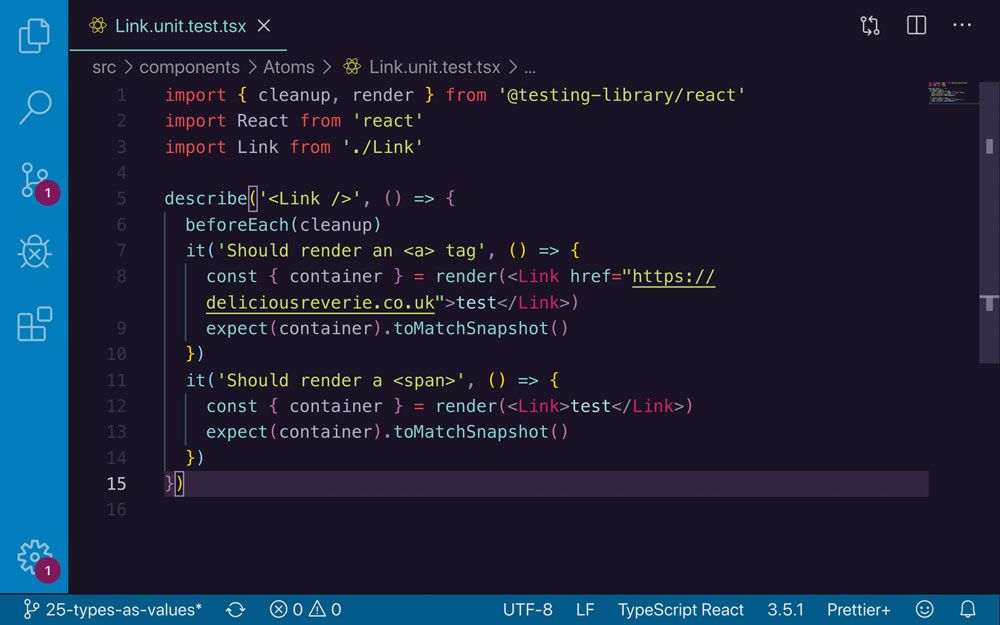The height and width of the screenshot is (625, 1000).
Task: Synchronize changes with the status bar sync icon
Action: pyautogui.click(x=234, y=609)
